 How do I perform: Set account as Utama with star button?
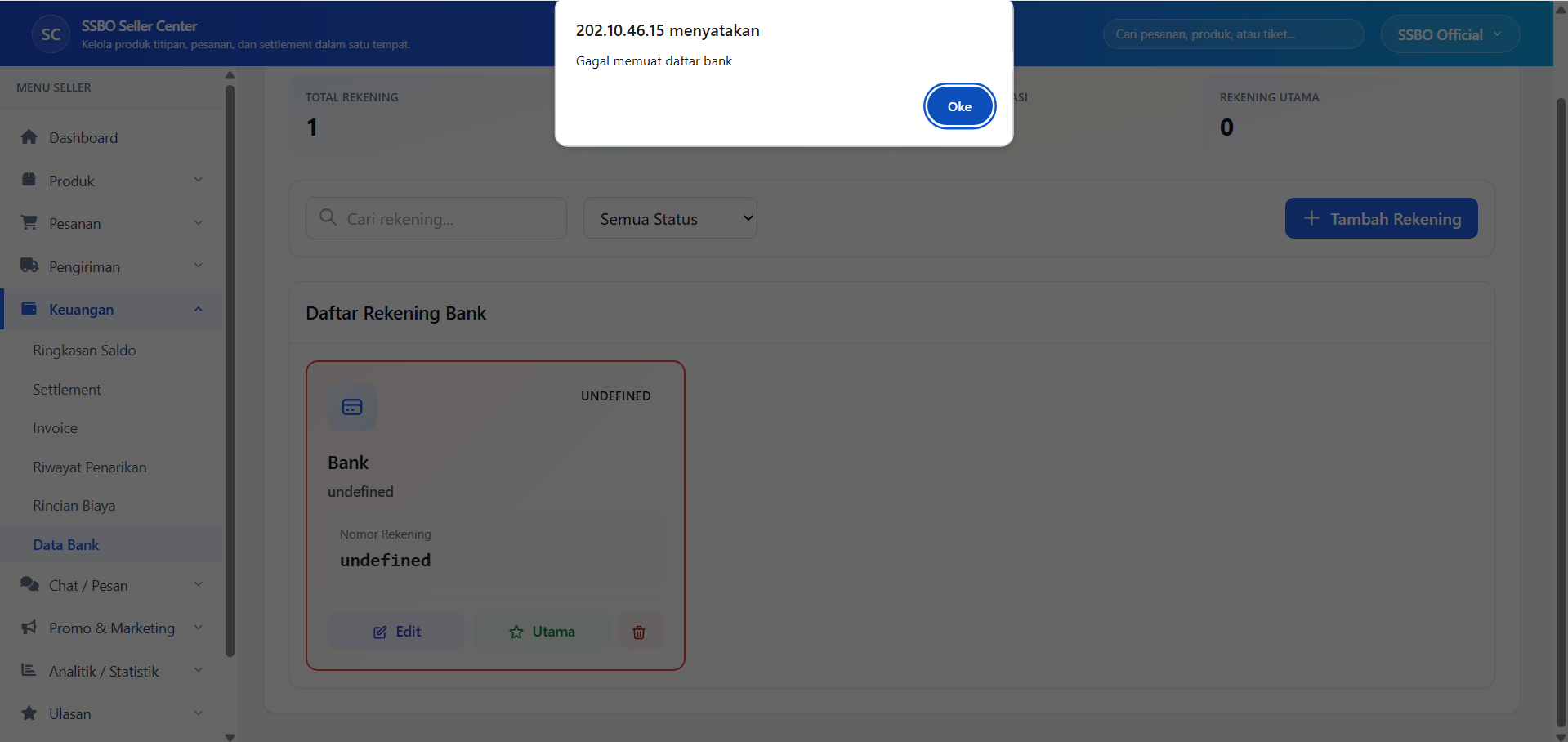pyautogui.click(x=542, y=632)
